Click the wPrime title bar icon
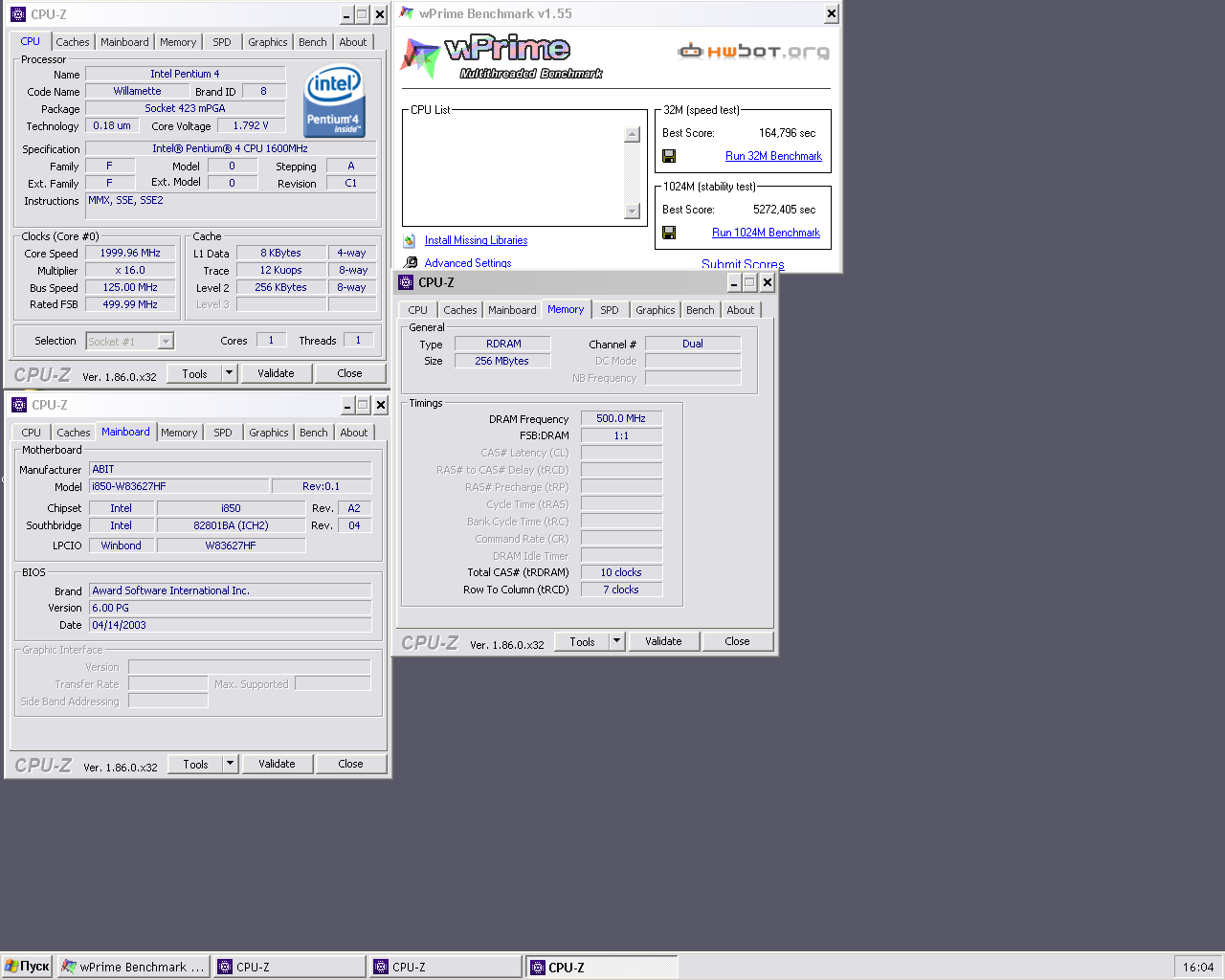Viewport: 1225px width, 980px height. coord(407,13)
